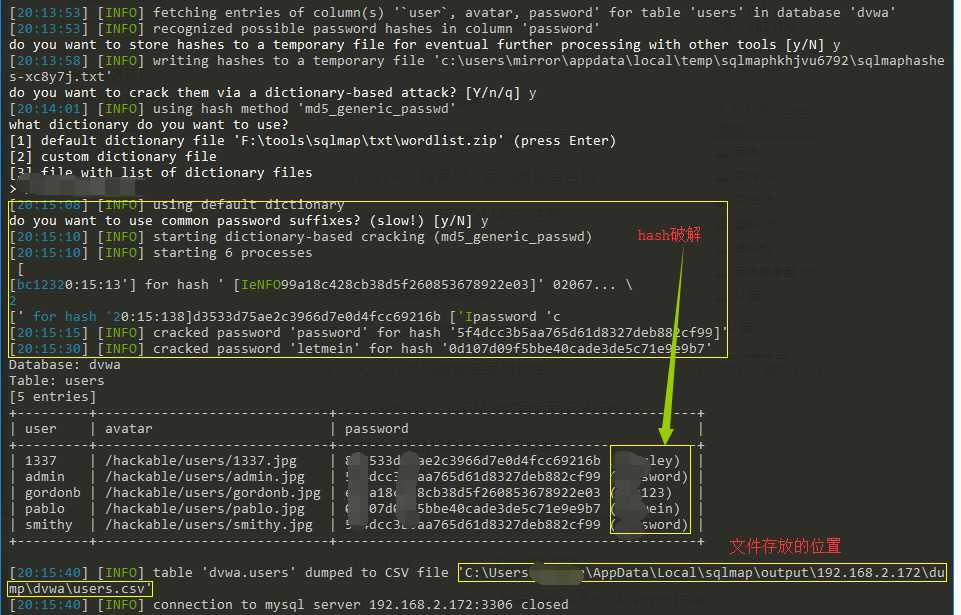
Task: Click the cracked password text 'letmein'
Action: tap(325, 349)
